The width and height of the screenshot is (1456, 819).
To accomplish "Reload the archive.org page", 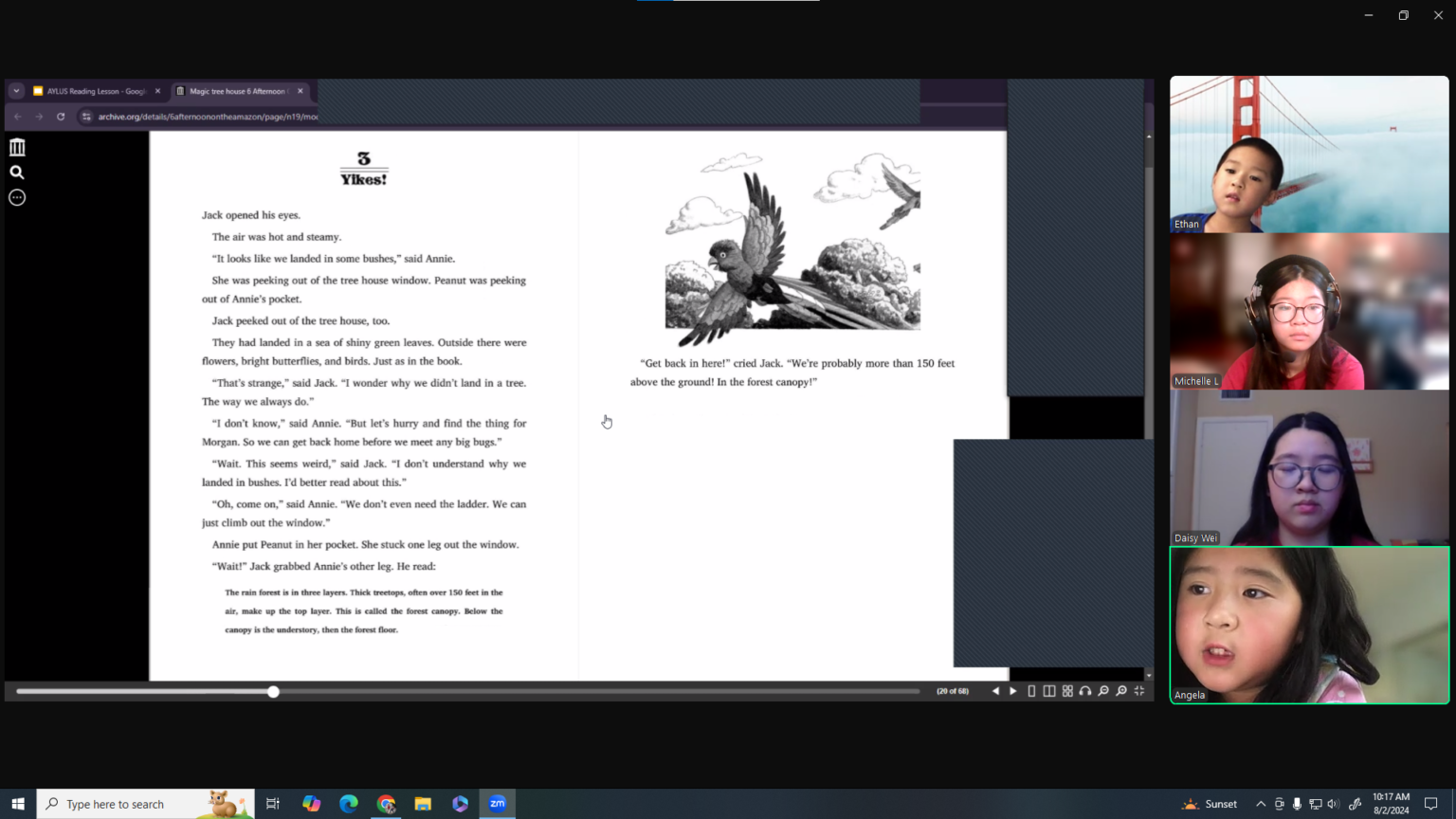I will 61,117.
